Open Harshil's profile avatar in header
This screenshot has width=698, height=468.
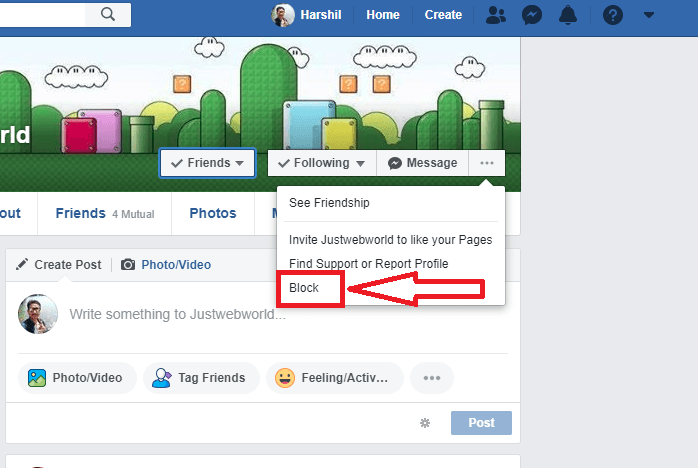pos(283,15)
